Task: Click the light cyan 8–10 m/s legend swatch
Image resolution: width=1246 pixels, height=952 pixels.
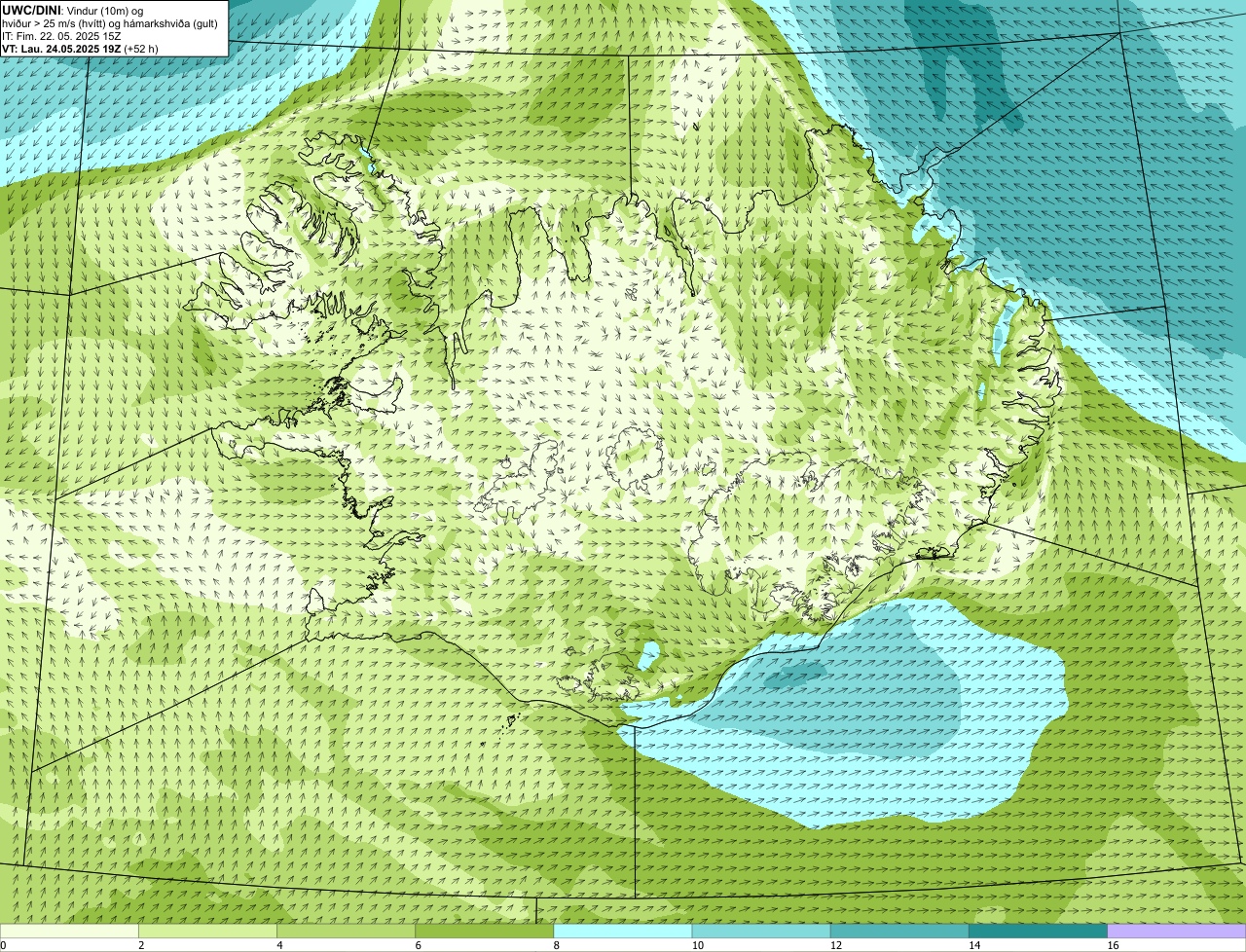Action: click(x=623, y=931)
